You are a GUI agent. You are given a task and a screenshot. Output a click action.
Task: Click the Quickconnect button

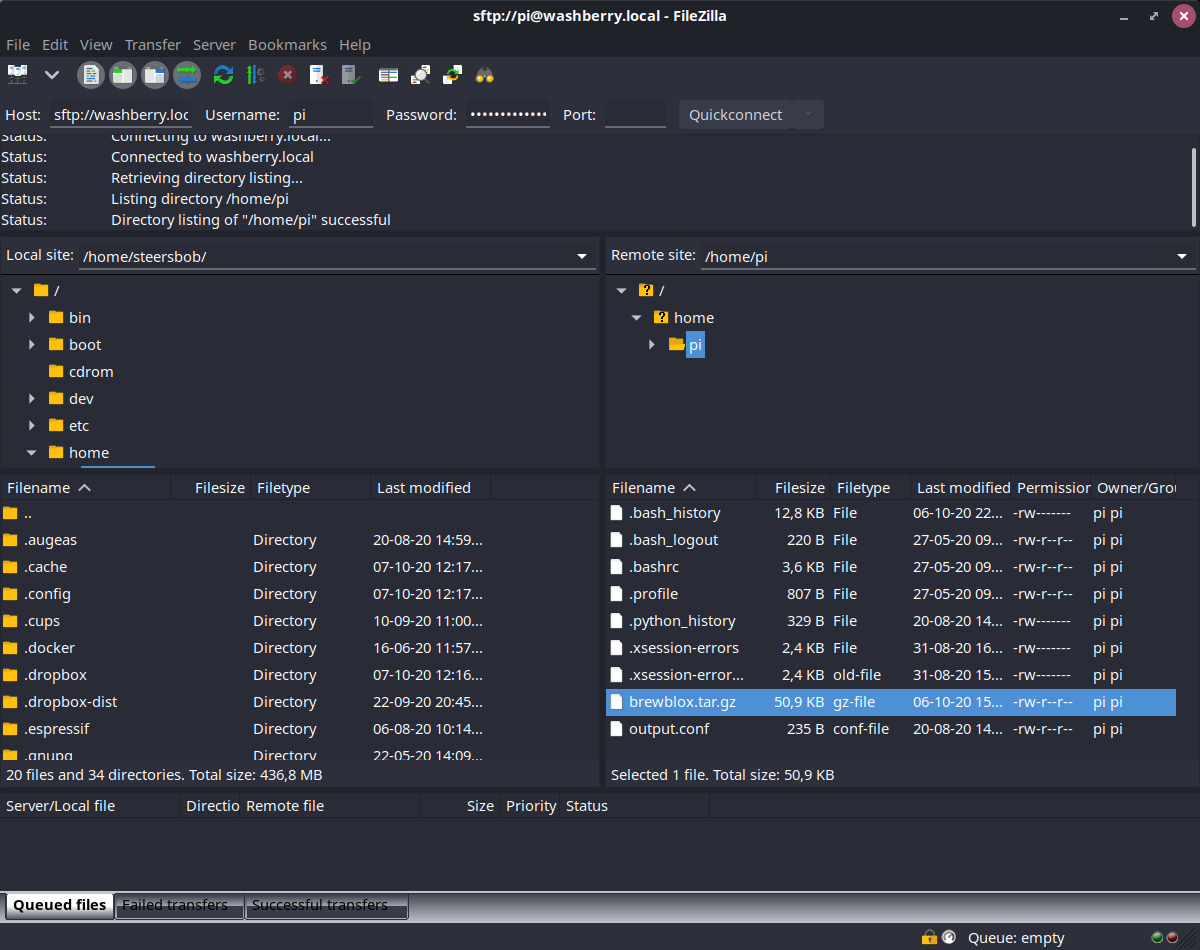click(735, 114)
